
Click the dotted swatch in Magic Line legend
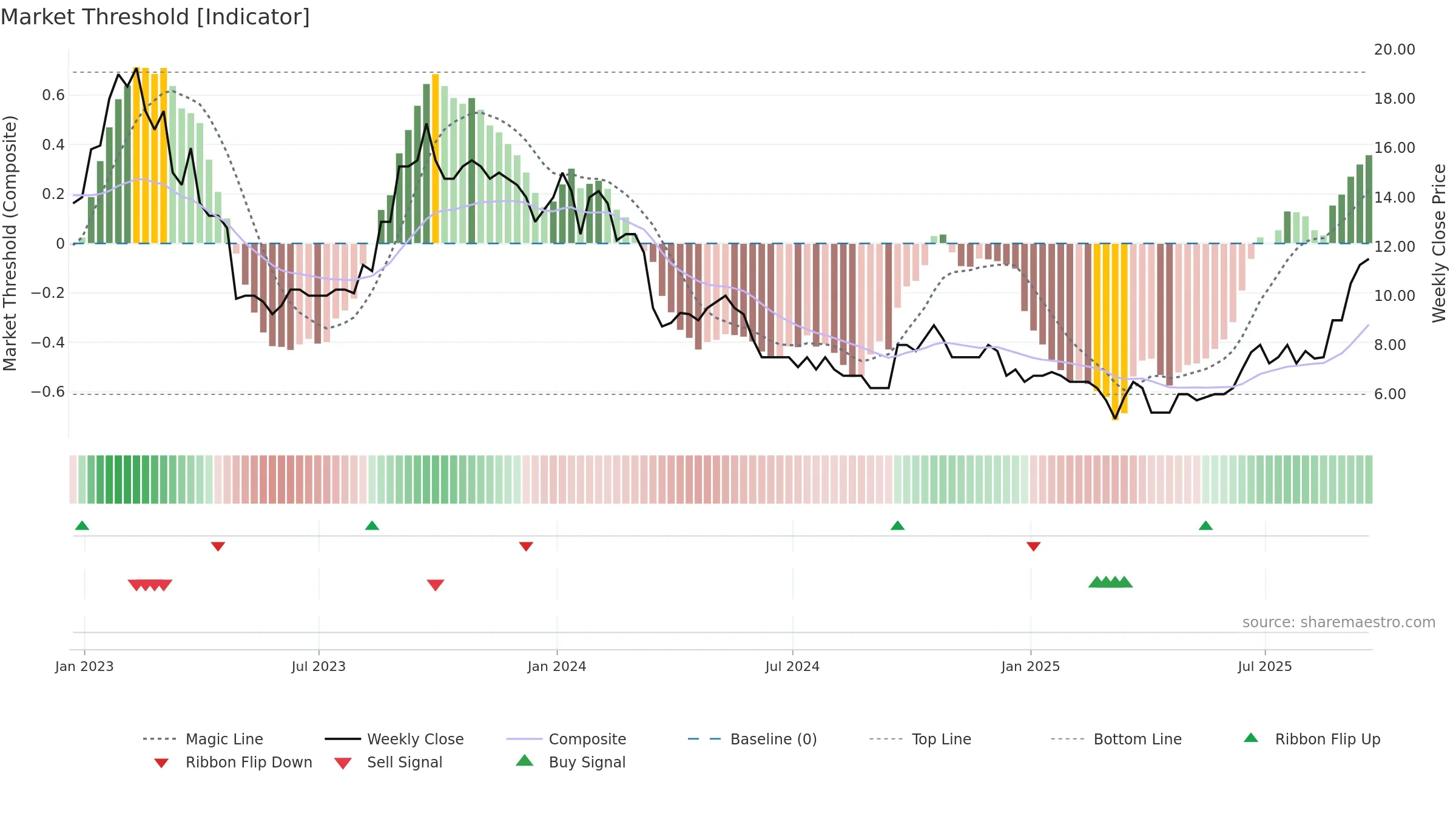[160, 739]
